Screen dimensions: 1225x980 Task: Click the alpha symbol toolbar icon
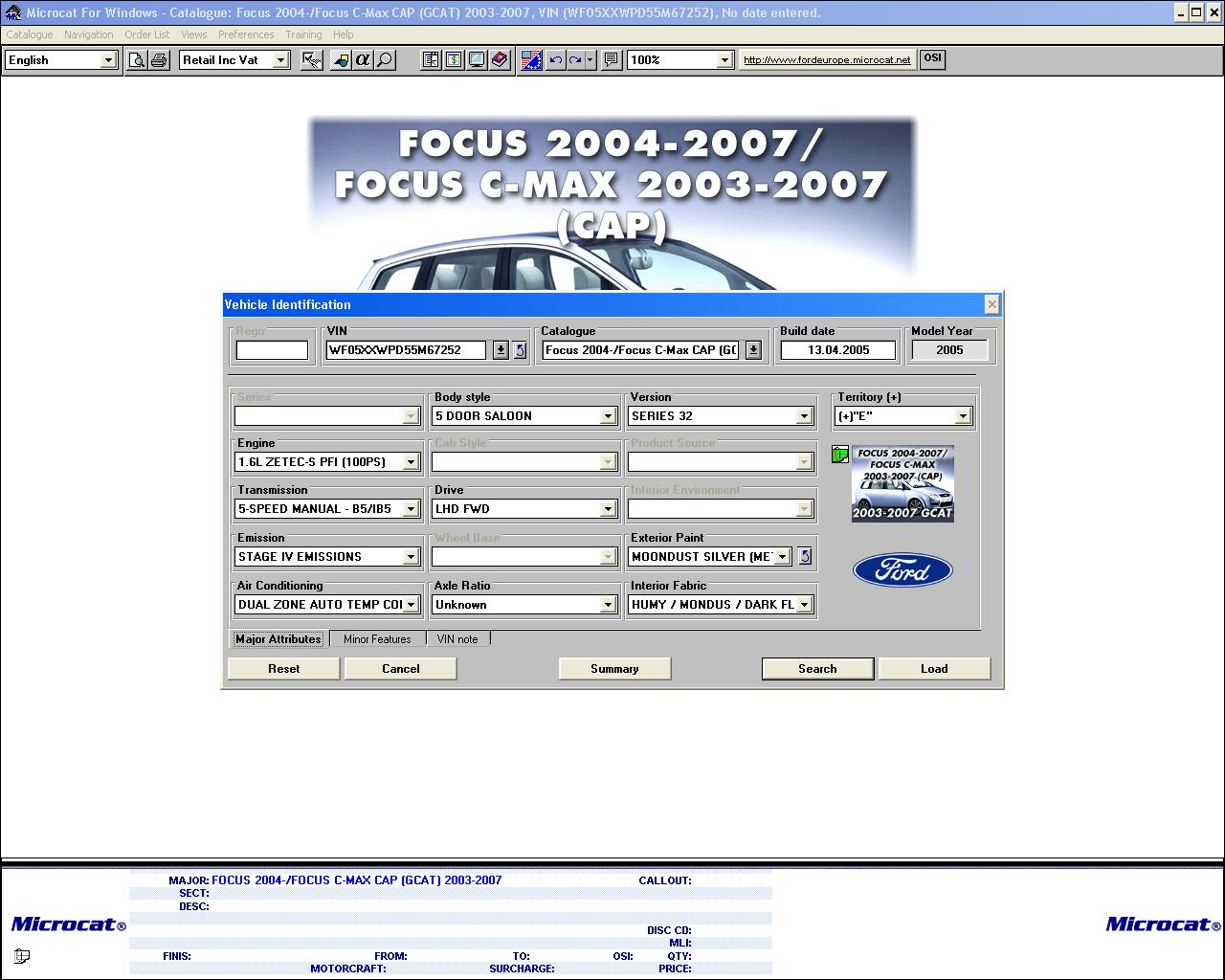[362, 60]
